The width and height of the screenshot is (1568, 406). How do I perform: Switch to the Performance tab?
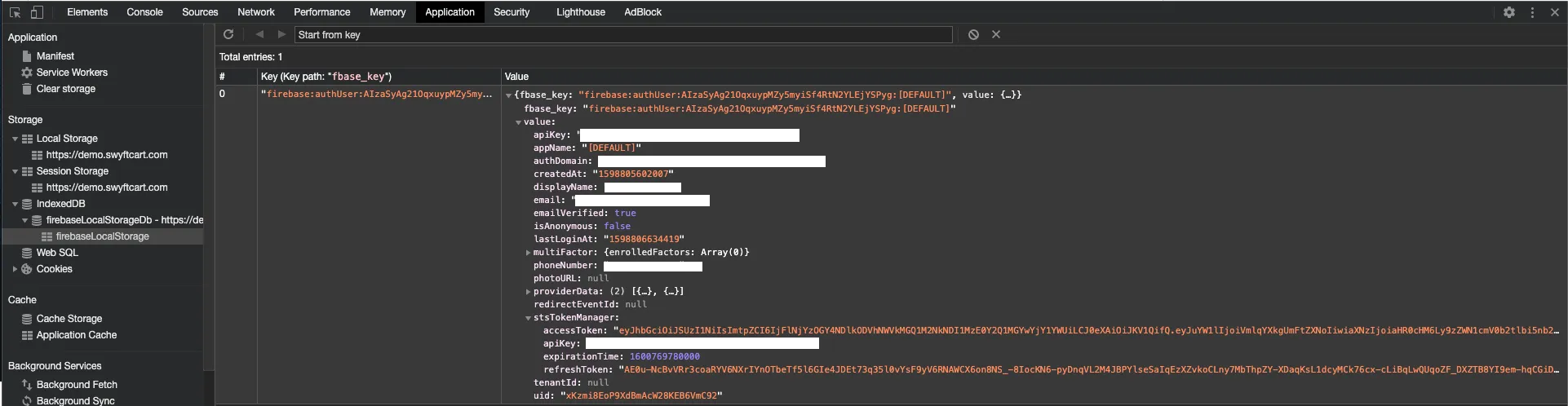321,12
